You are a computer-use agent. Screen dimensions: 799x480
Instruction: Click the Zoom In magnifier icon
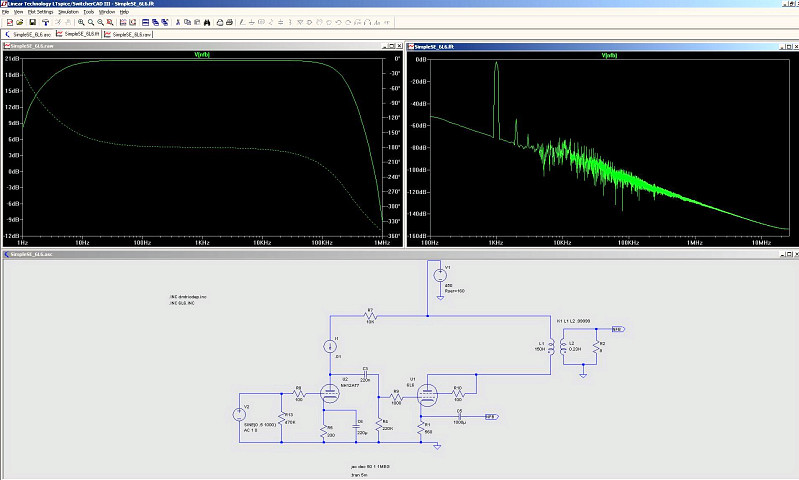pyautogui.click(x=81, y=22)
